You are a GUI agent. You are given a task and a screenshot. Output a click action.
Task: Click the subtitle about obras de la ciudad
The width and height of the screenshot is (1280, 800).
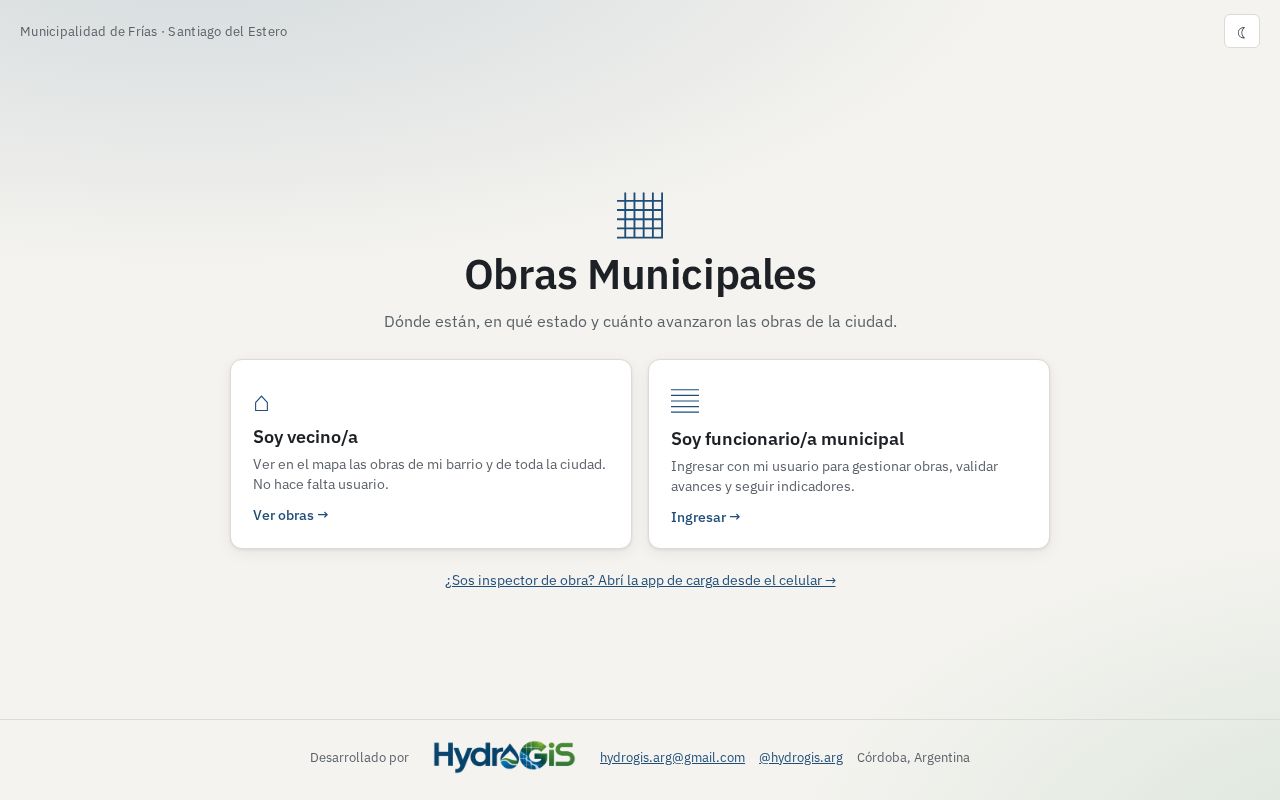pyautogui.click(x=640, y=321)
